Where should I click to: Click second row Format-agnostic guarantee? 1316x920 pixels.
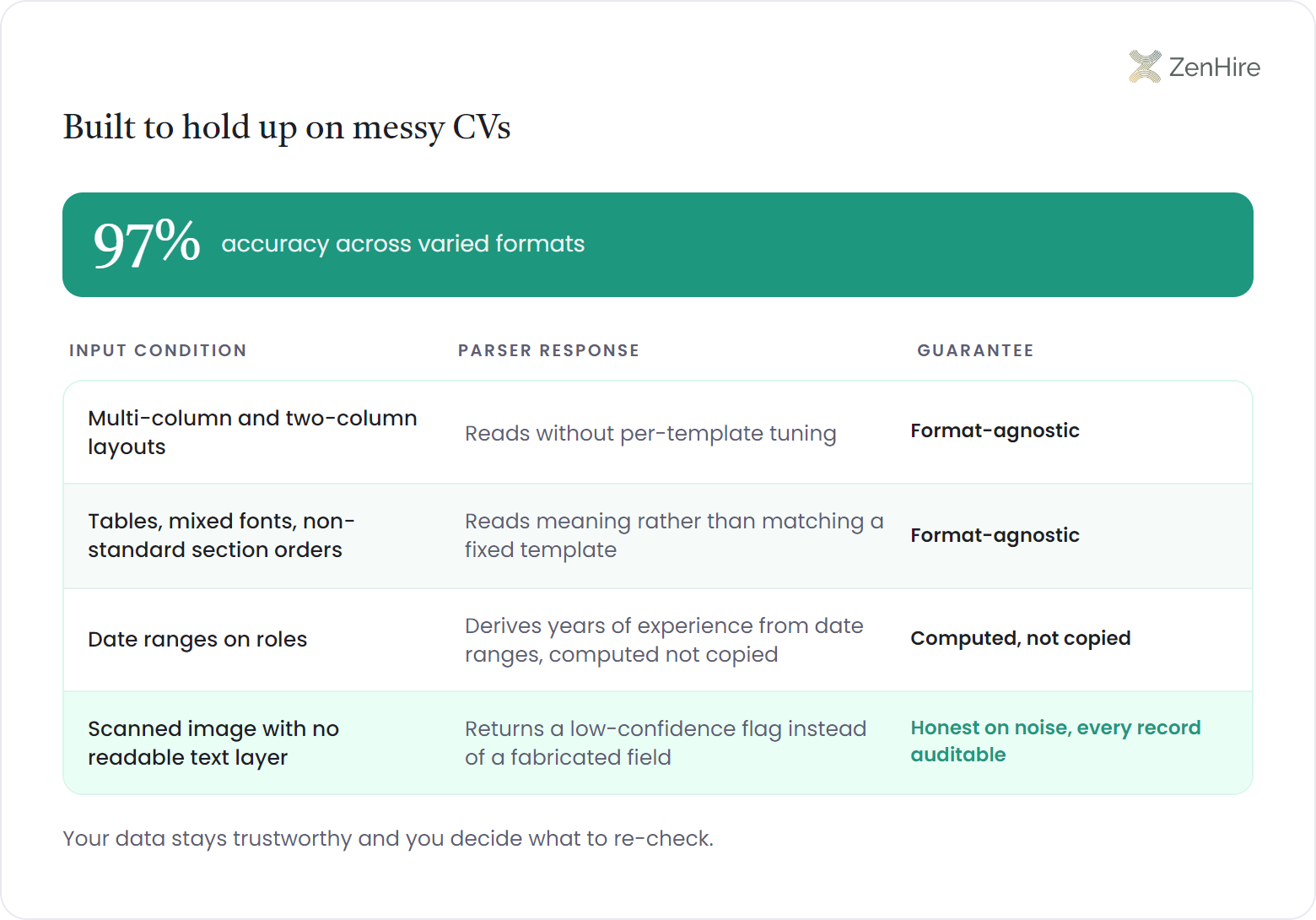(x=995, y=535)
